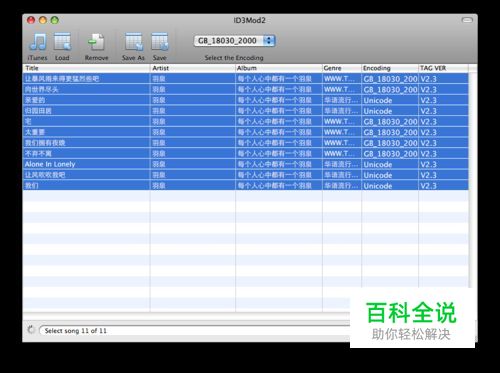Image resolution: width=500 pixels, height=373 pixels.
Task: Click Unicode encoding cell of Alone In Lonely
Action: click(x=390, y=164)
